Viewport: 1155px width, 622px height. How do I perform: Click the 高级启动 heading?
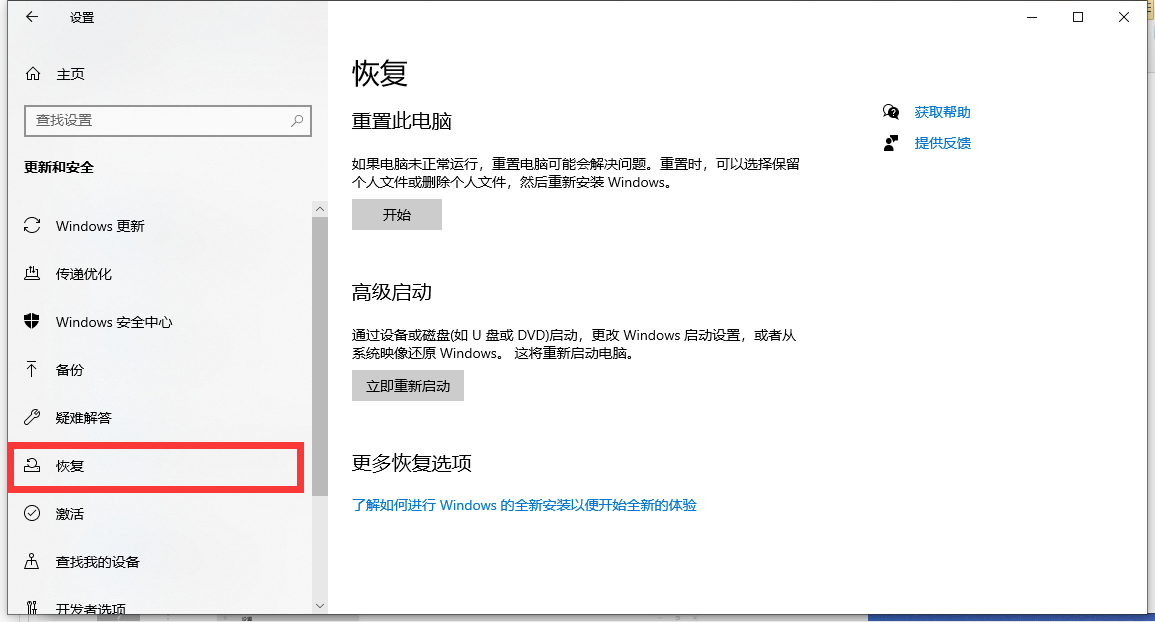point(392,293)
